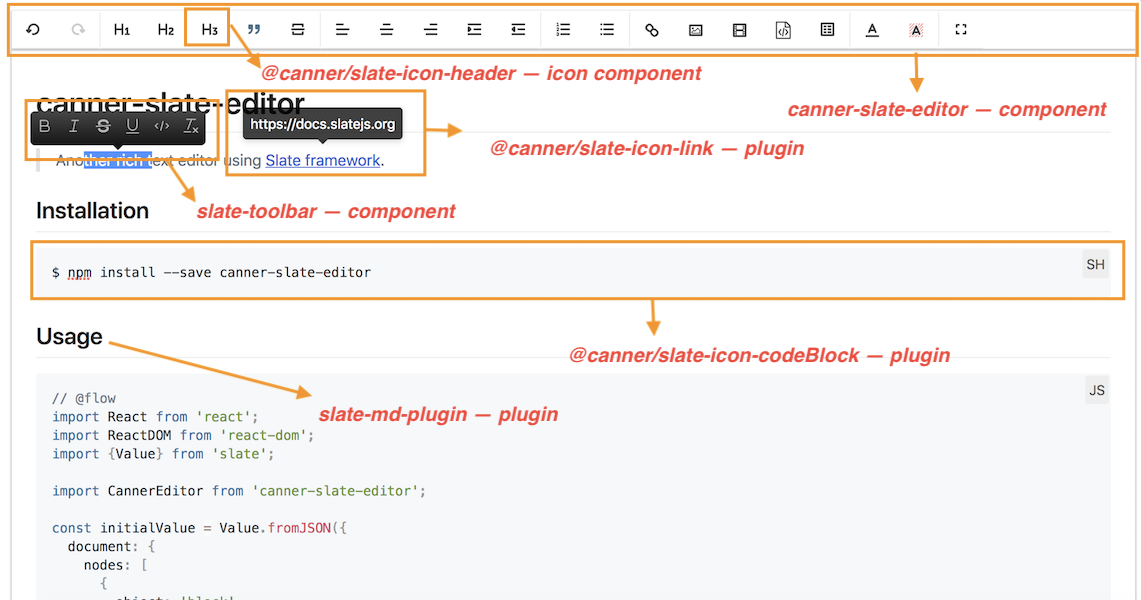The image size is (1141, 600).
Task: Click the 'document: {' code line
Action: tap(111, 546)
